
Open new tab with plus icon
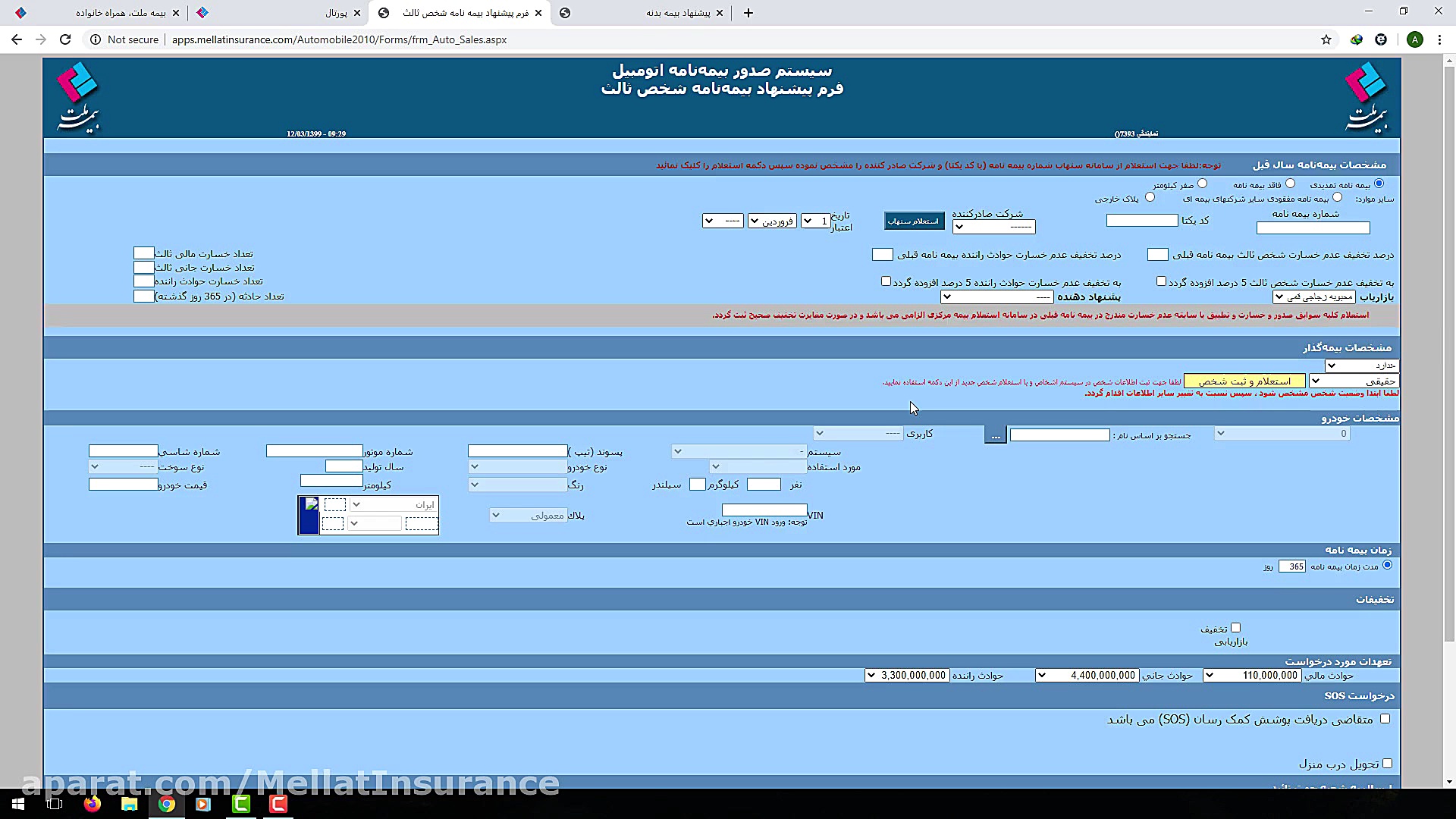tap(748, 13)
